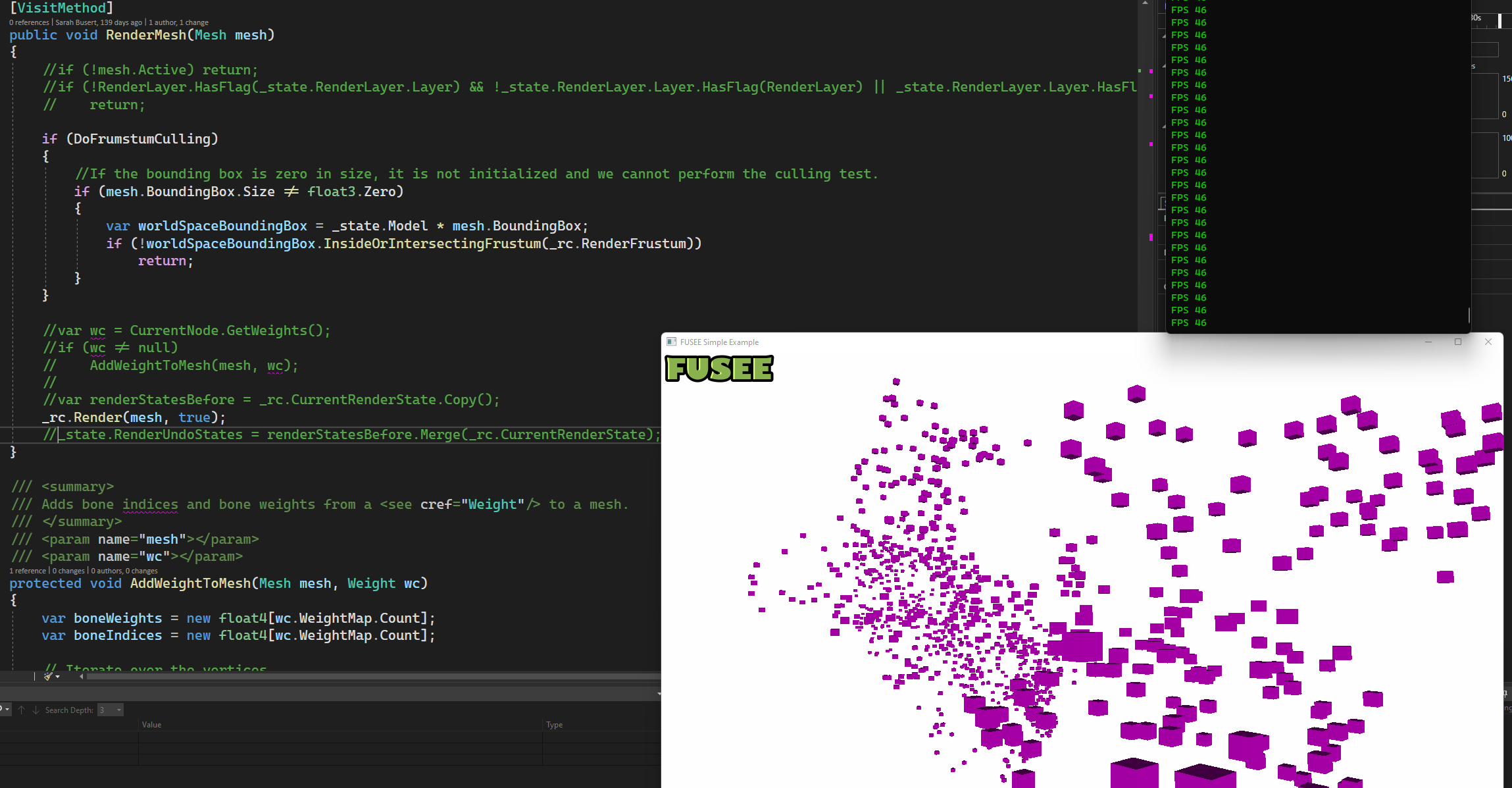The height and width of the screenshot is (788, 1512).
Task: Open 'Sarah Busert, 139 days ago' CodeLens link
Action: [99, 22]
